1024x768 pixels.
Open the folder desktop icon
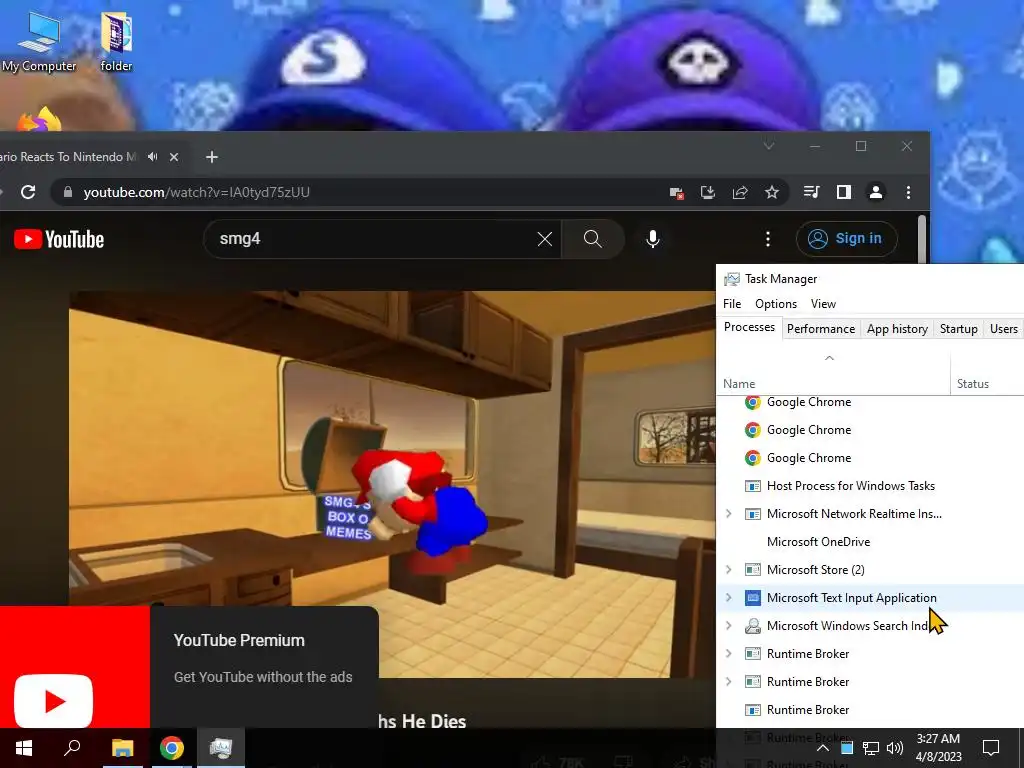pos(116,42)
